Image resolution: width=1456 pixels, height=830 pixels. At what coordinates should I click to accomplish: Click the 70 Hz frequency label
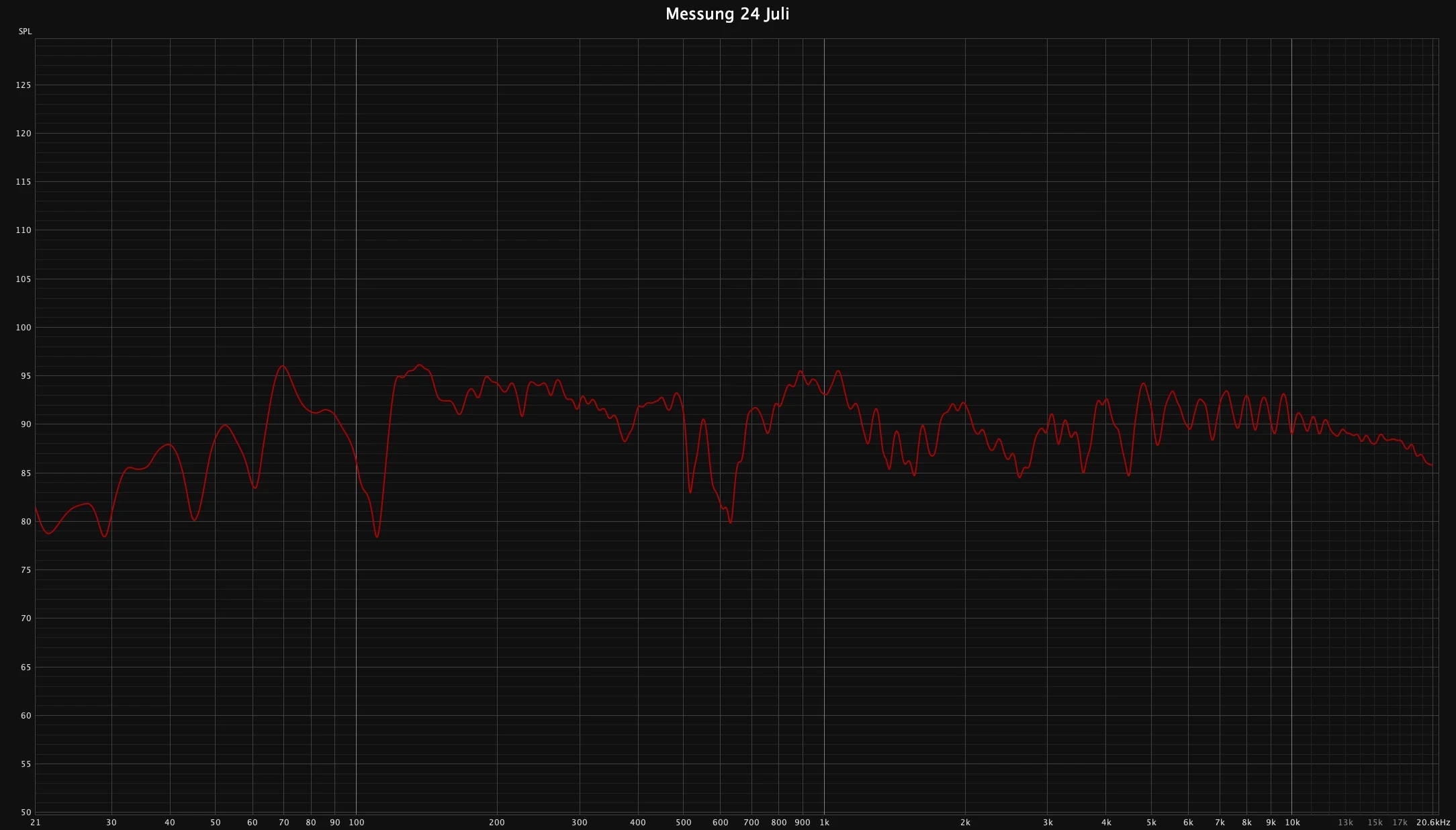tap(284, 823)
